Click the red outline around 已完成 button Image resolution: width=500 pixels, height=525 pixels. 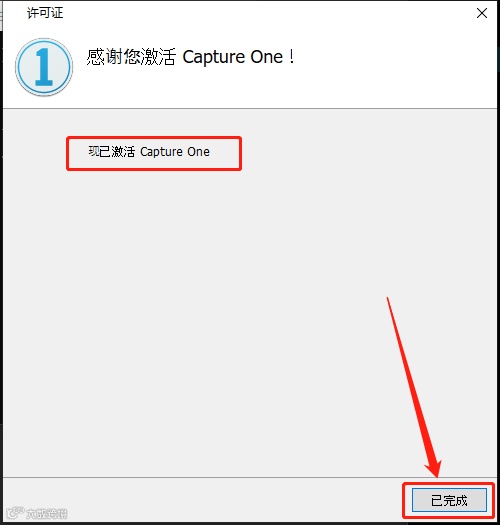pos(448,483)
